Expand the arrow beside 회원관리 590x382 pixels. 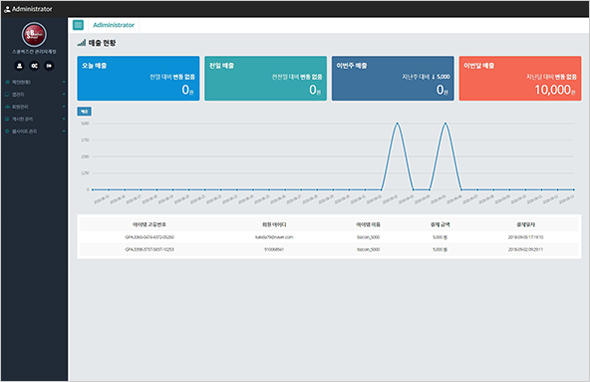[x=64, y=107]
